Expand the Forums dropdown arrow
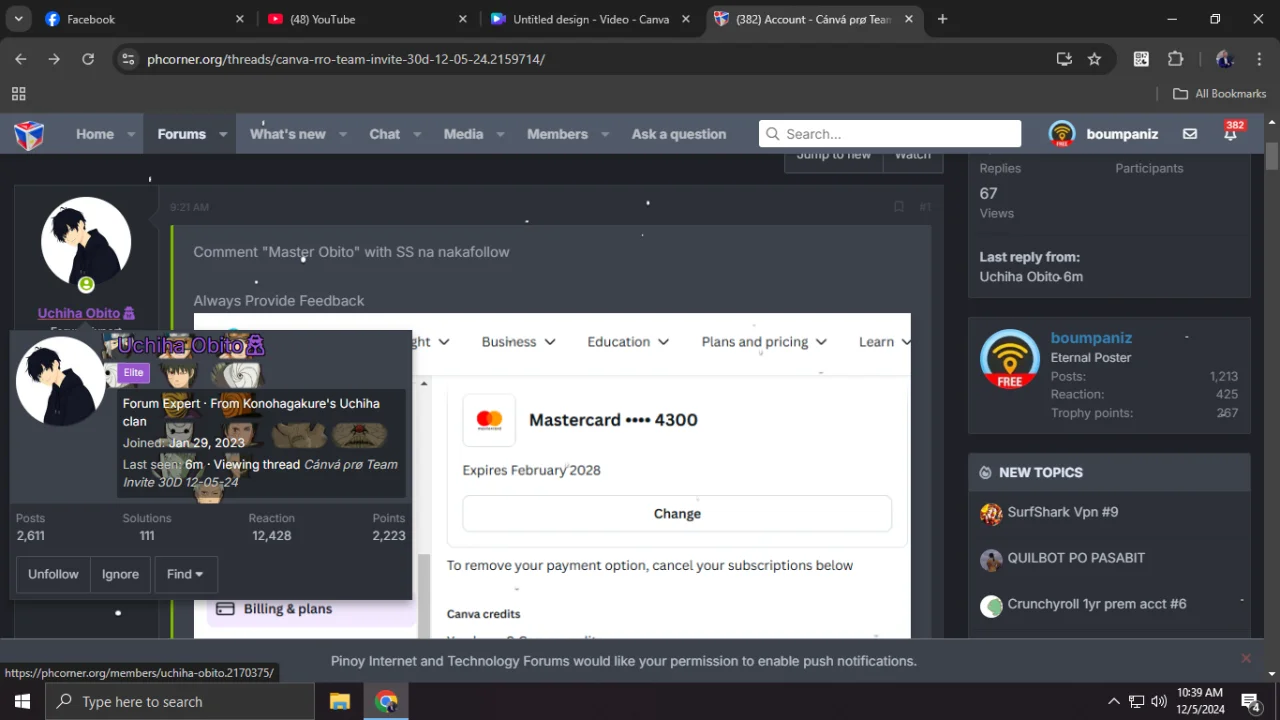1280x720 pixels. point(223,134)
